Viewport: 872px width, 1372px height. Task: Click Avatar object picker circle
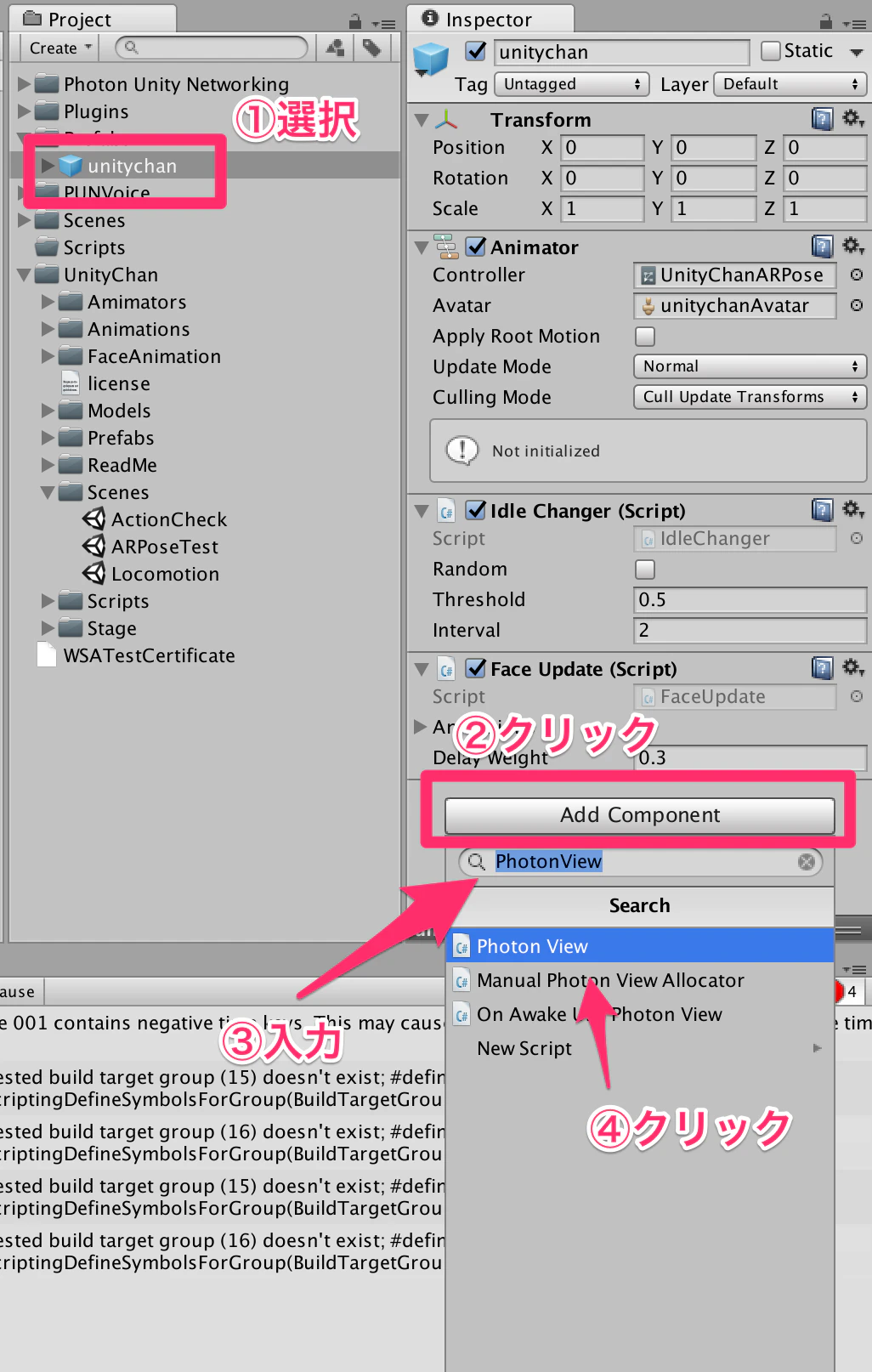click(857, 305)
